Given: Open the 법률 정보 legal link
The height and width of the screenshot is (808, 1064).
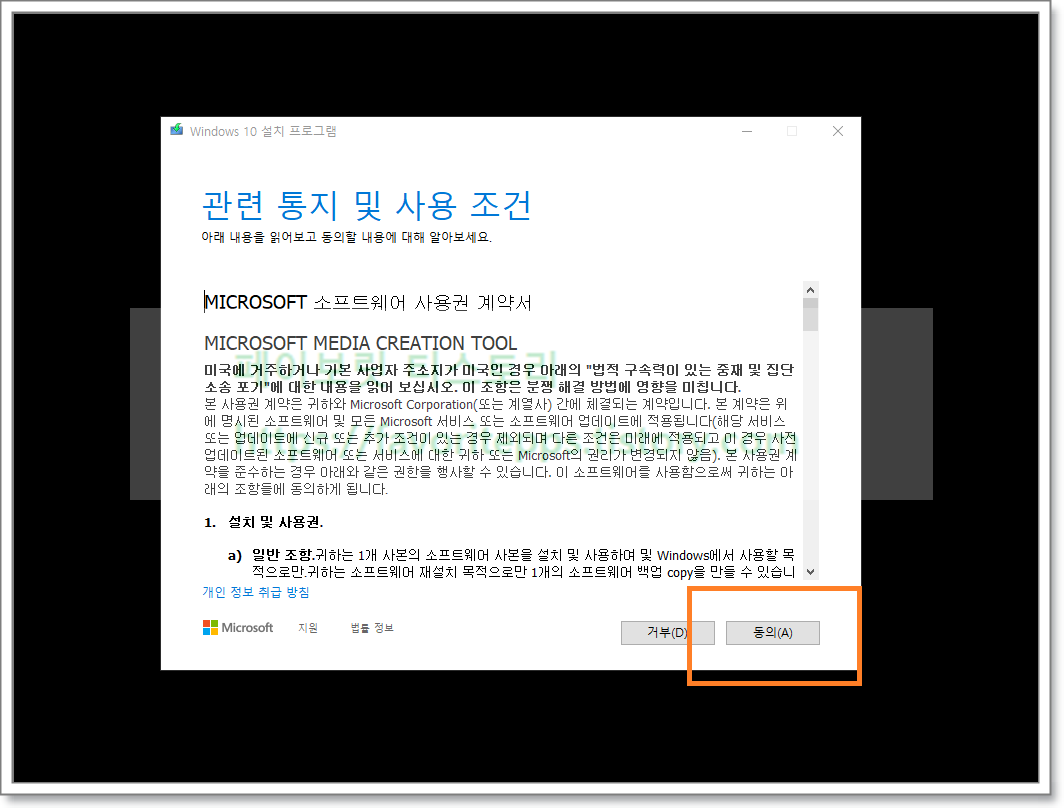Looking at the screenshot, I should pos(372,628).
